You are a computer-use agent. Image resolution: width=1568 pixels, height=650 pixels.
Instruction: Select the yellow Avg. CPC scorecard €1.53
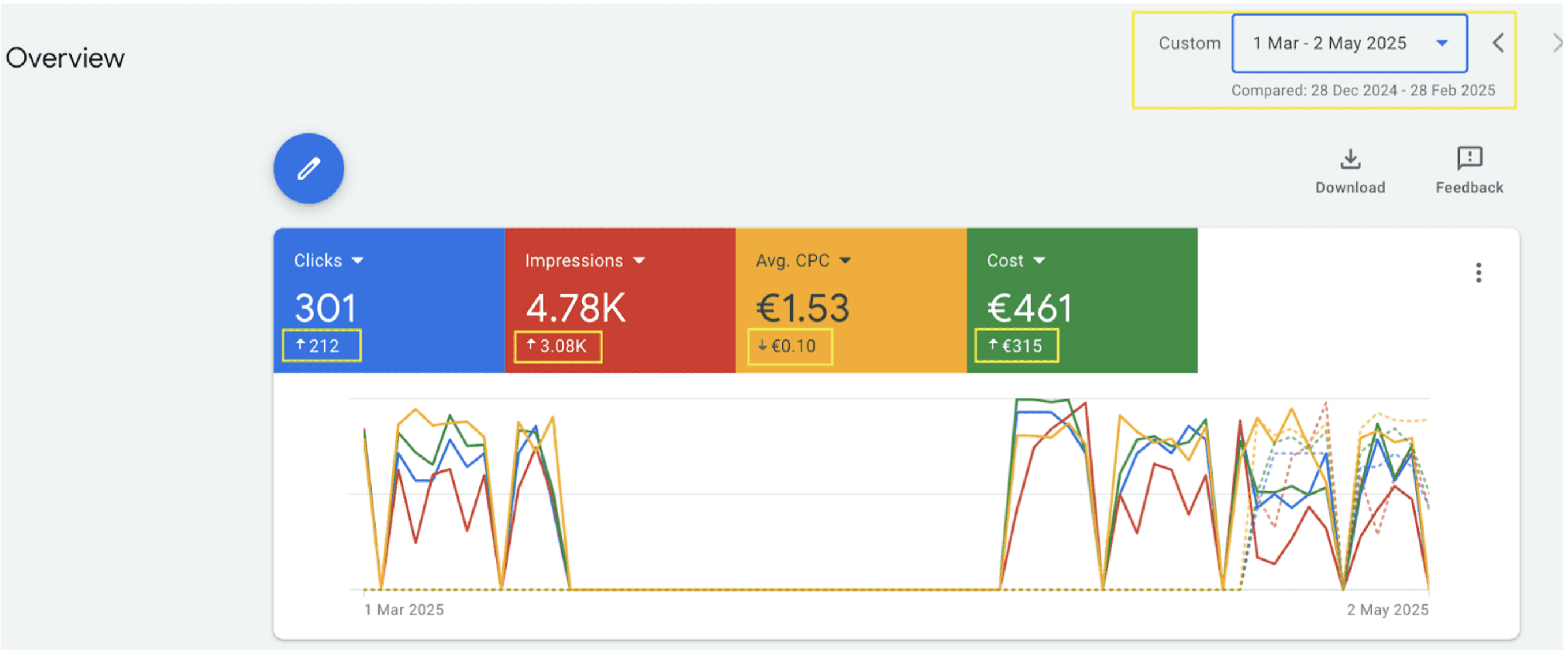851,300
